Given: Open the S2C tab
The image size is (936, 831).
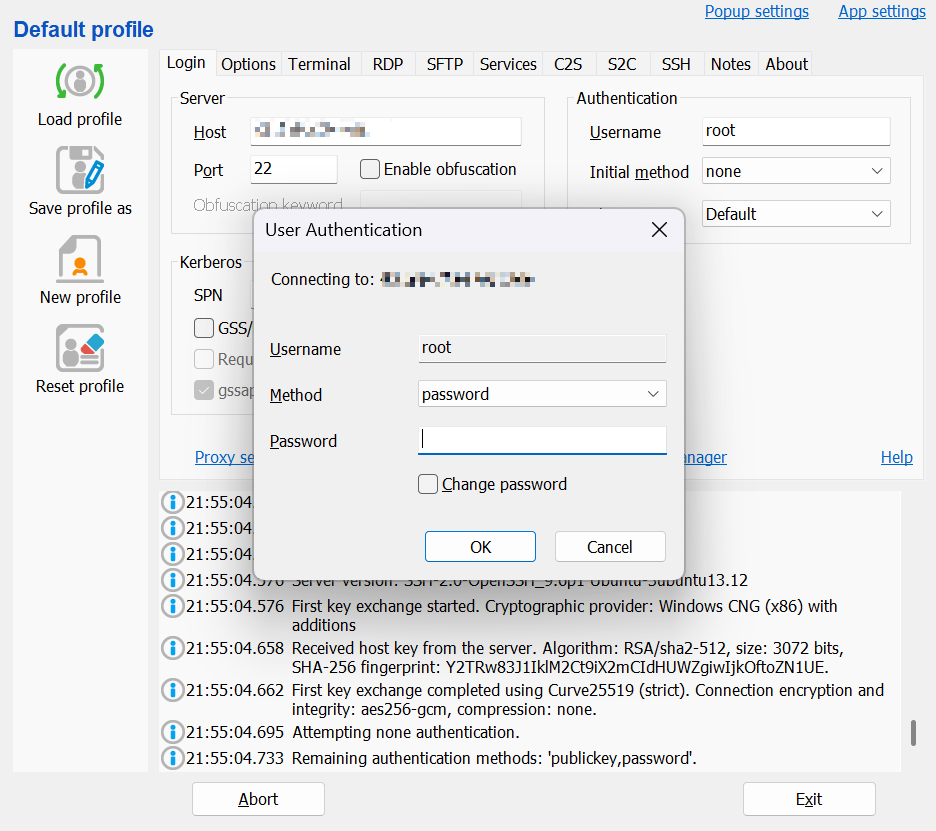Looking at the screenshot, I should click(x=622, y=64).
